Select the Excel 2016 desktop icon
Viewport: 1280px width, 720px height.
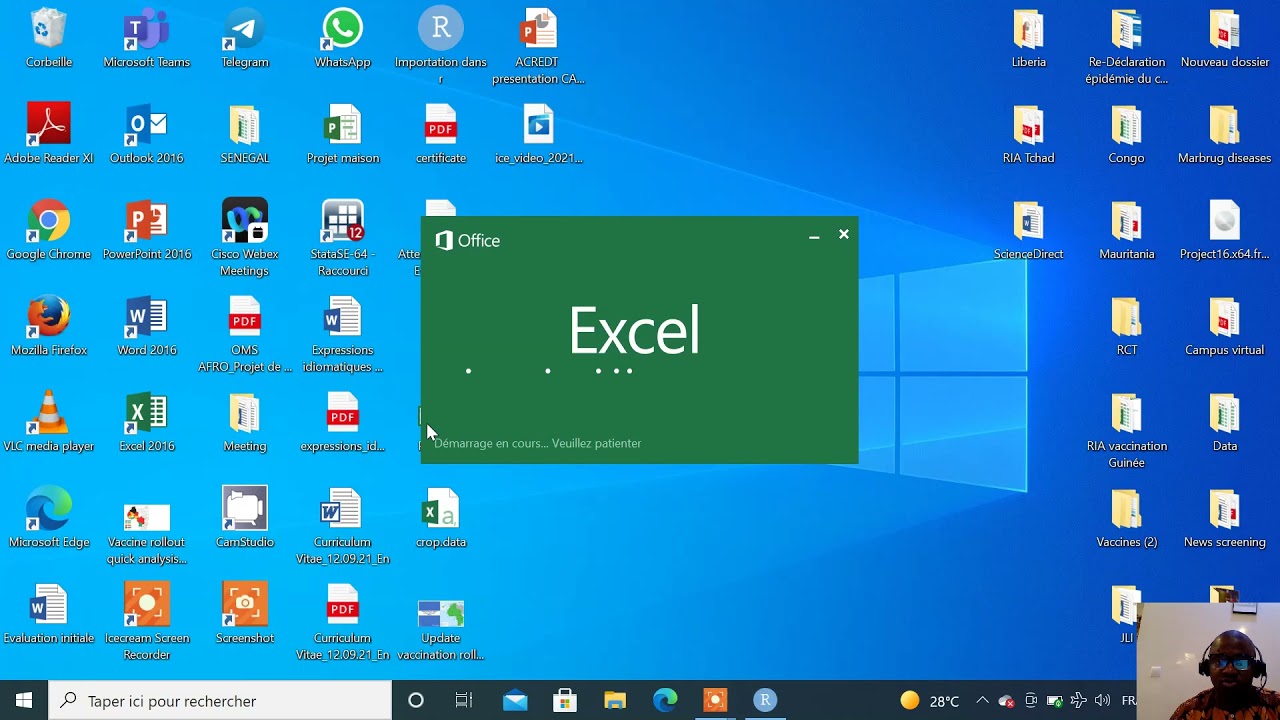147,422
